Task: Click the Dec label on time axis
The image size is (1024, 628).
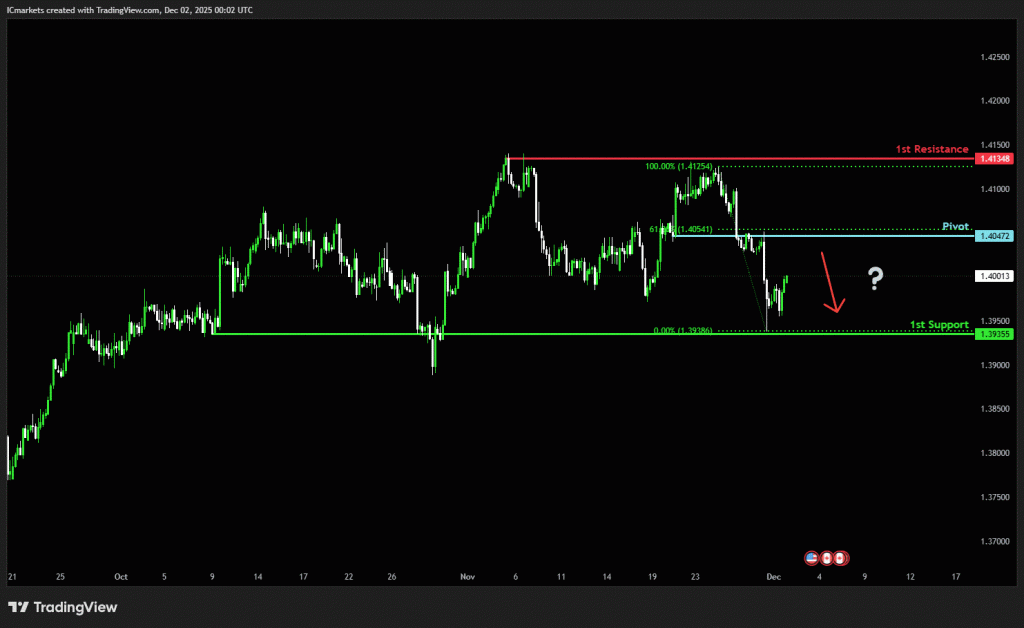Action: (x=773, y=577)
